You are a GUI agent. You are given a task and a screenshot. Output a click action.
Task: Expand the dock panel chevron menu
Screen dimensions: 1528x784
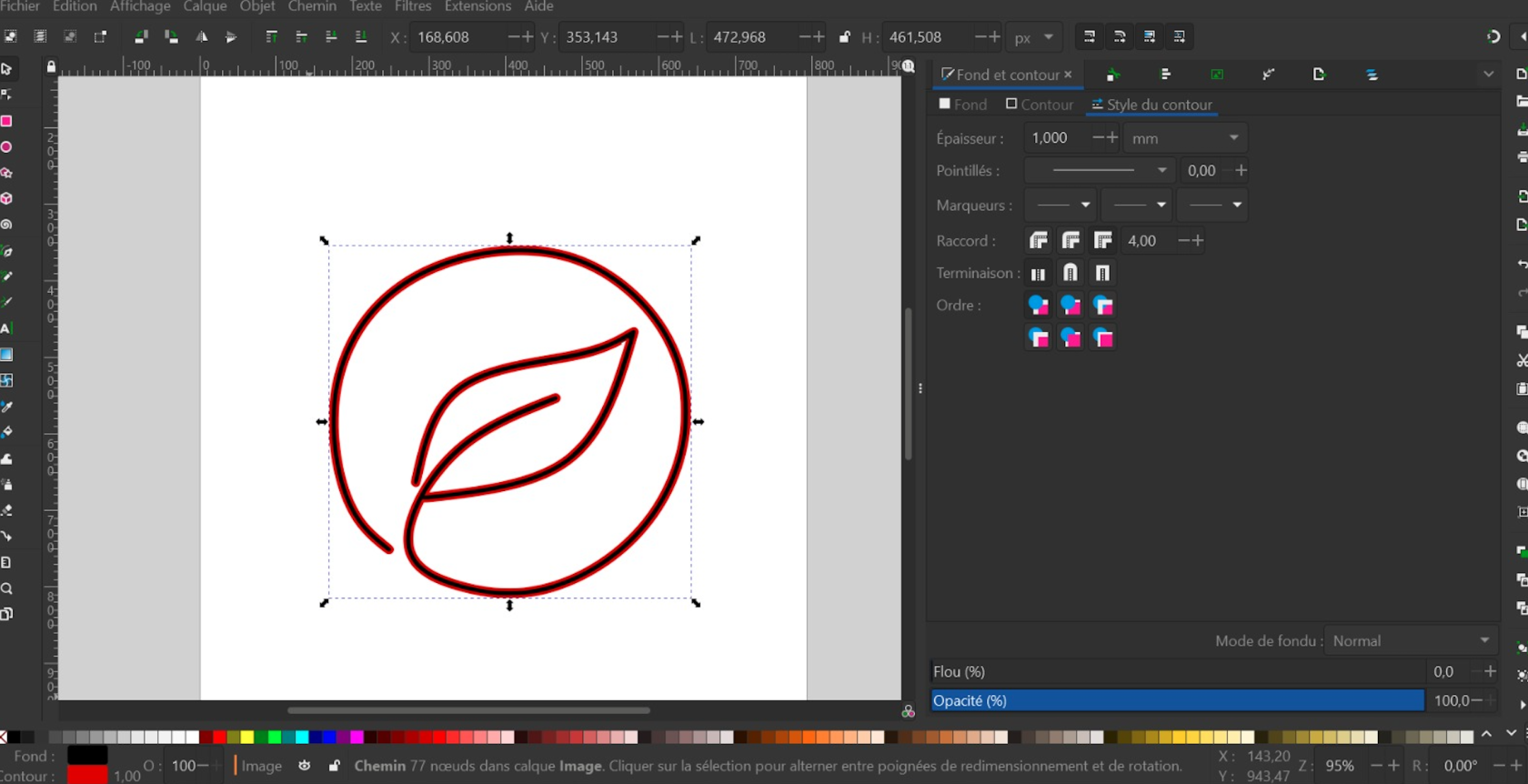coord(1488,74)
